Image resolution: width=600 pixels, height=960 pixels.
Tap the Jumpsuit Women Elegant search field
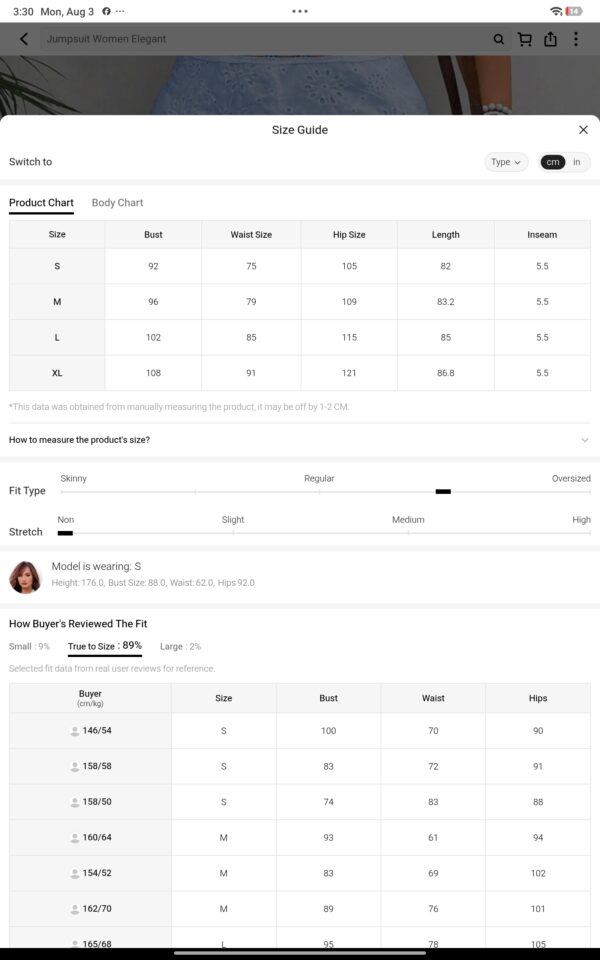coord(263,39)
